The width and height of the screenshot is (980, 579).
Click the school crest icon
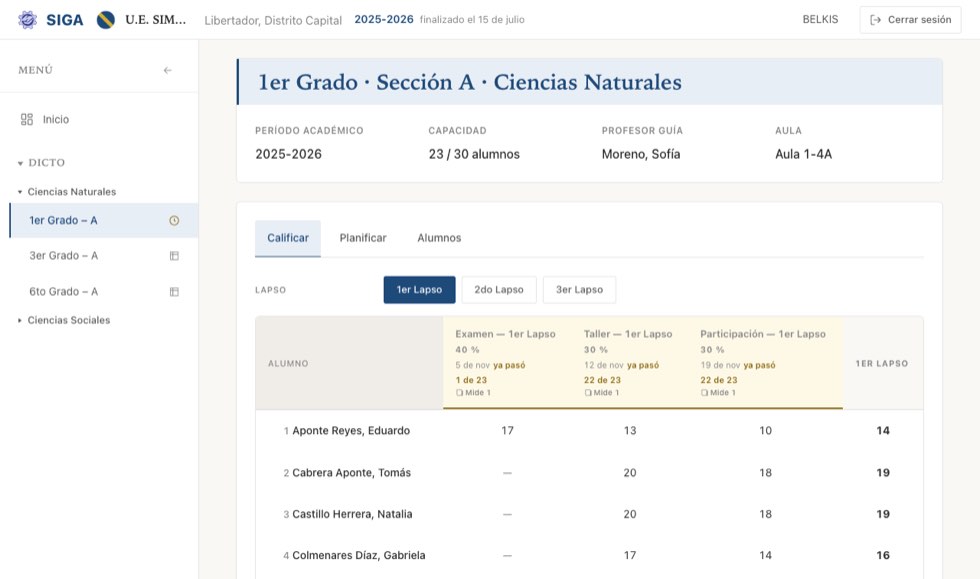106,20
